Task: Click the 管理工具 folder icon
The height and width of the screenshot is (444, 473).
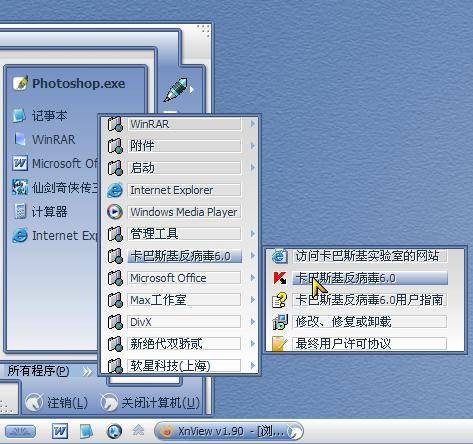Action: (115, 234)
